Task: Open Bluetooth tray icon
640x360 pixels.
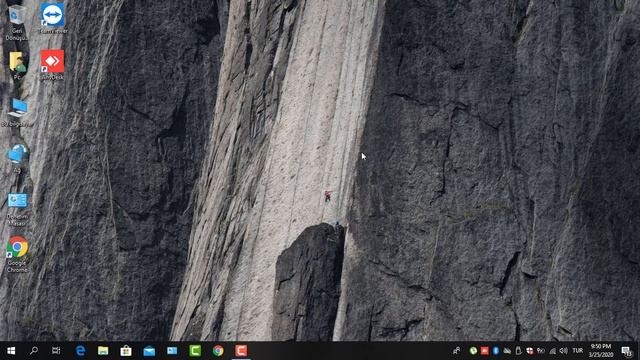Action: [x=496, y=351]
